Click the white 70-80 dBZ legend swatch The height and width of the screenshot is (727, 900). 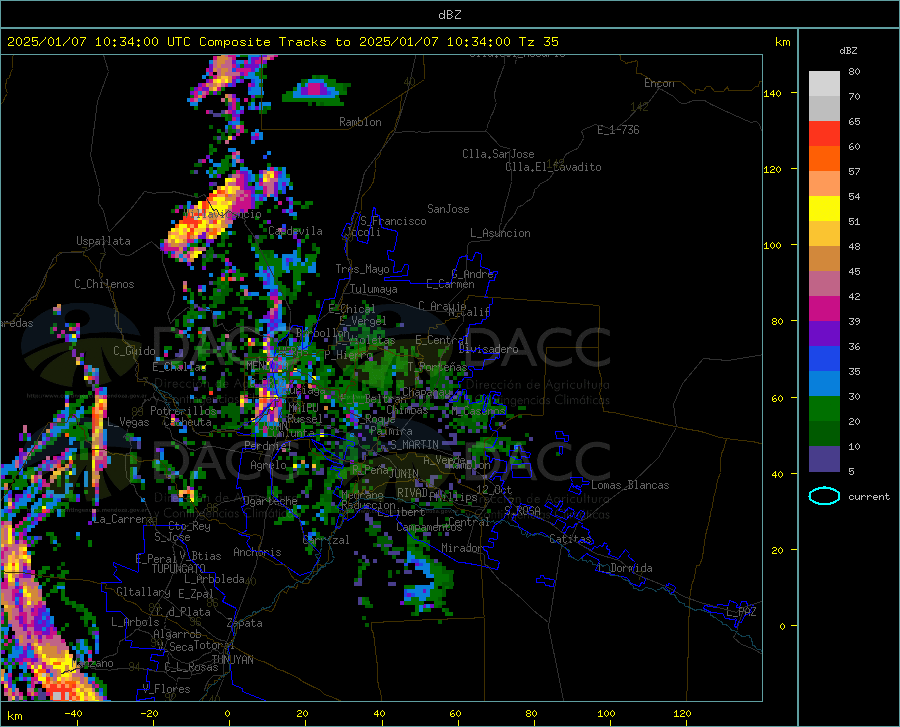pyautogui.click(x=824, y=84)
